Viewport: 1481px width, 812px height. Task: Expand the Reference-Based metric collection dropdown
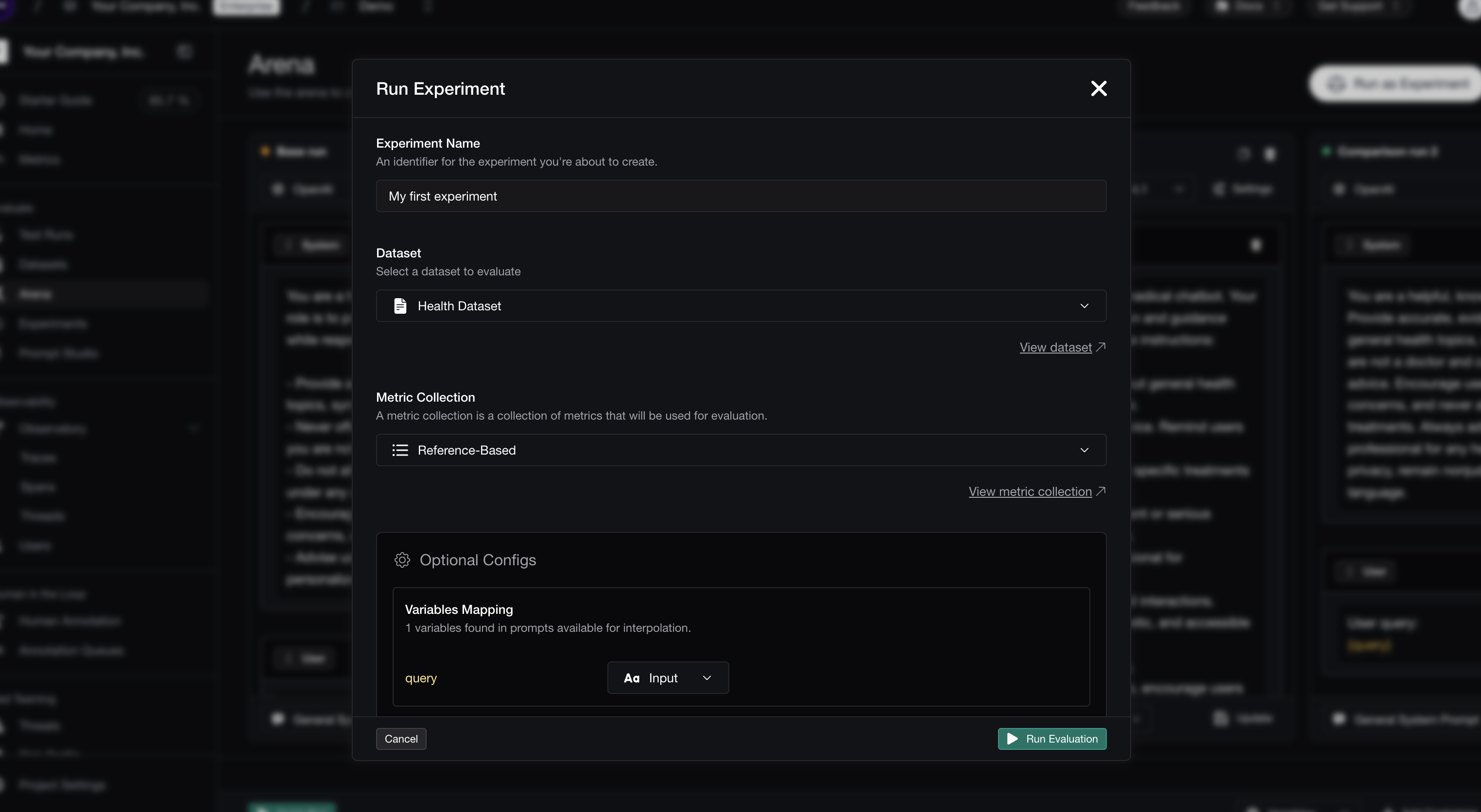[x=741, y=450]
